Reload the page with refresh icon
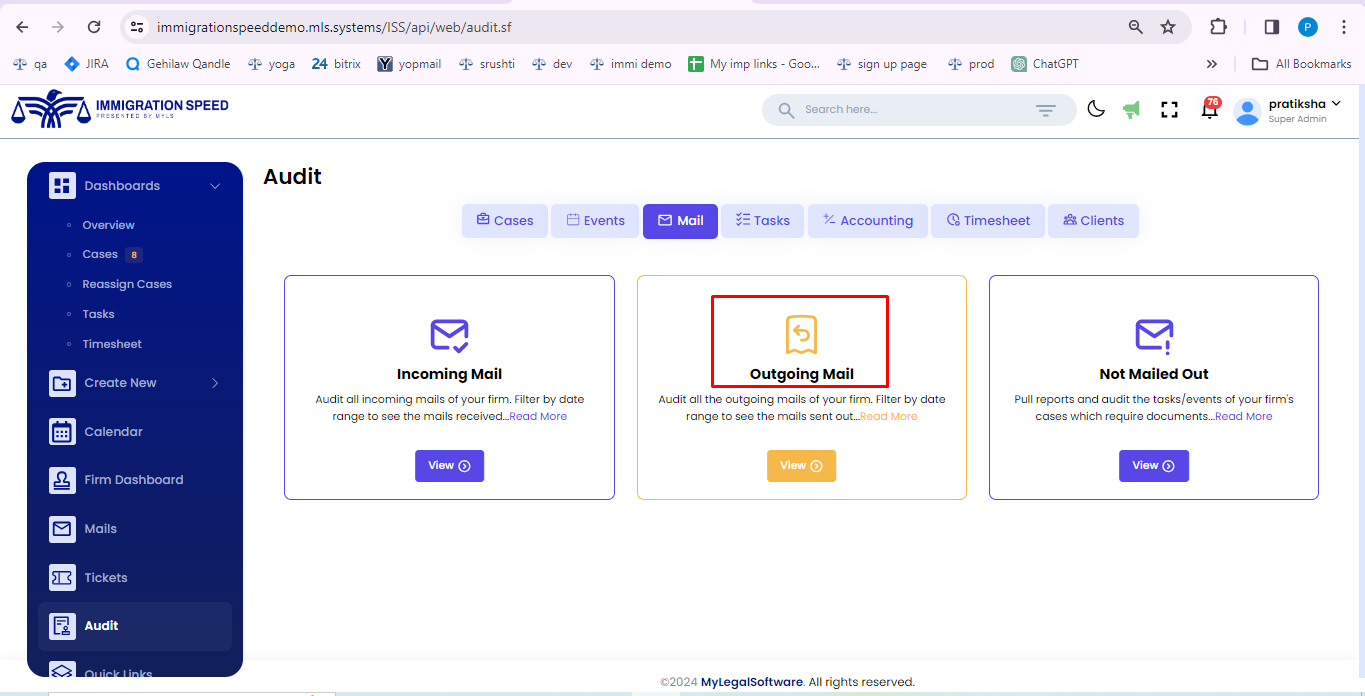This screenshot has height=696, width=1365. [94, 27]
